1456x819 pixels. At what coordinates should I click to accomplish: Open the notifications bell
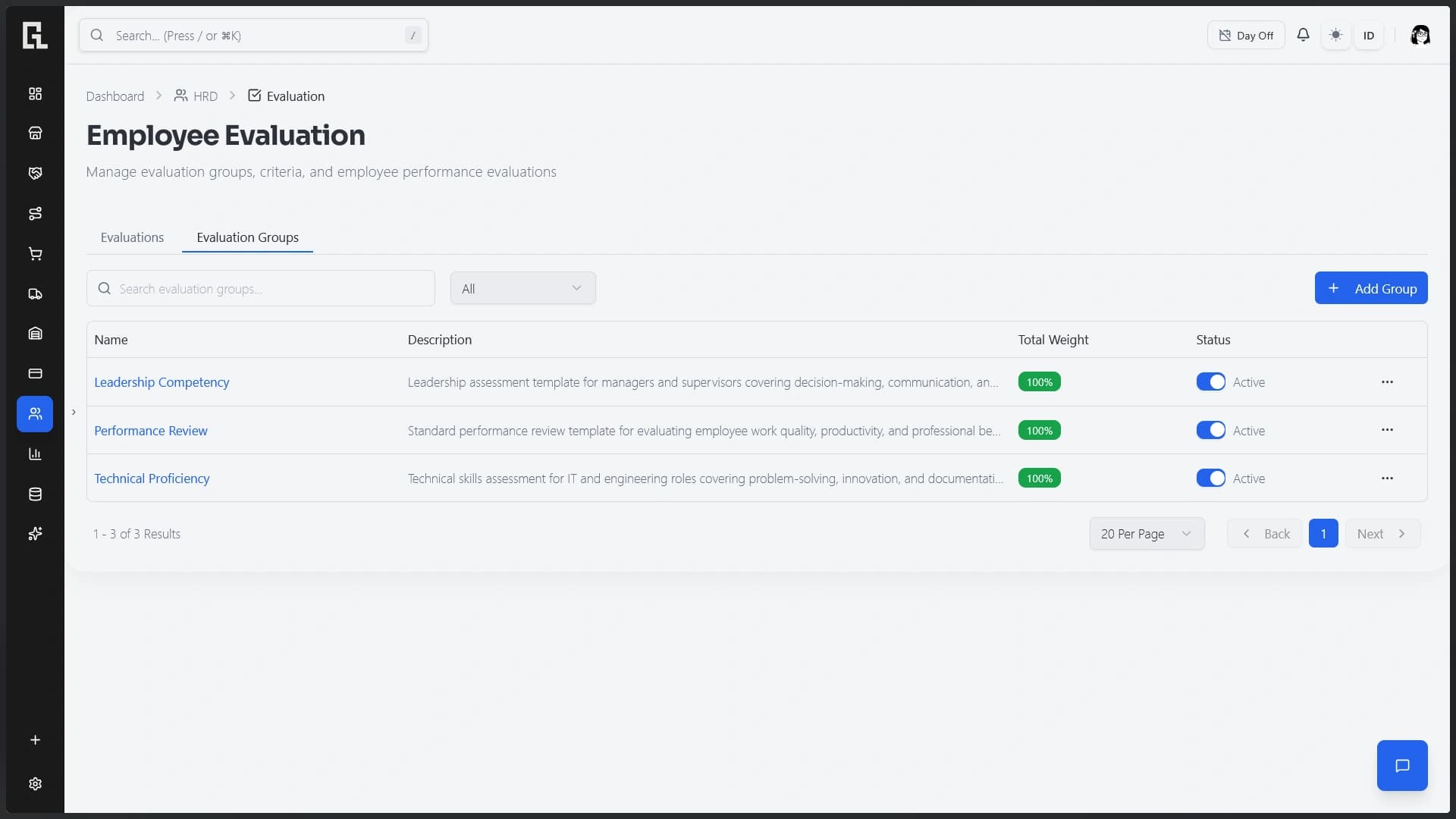coord(1303,35)
